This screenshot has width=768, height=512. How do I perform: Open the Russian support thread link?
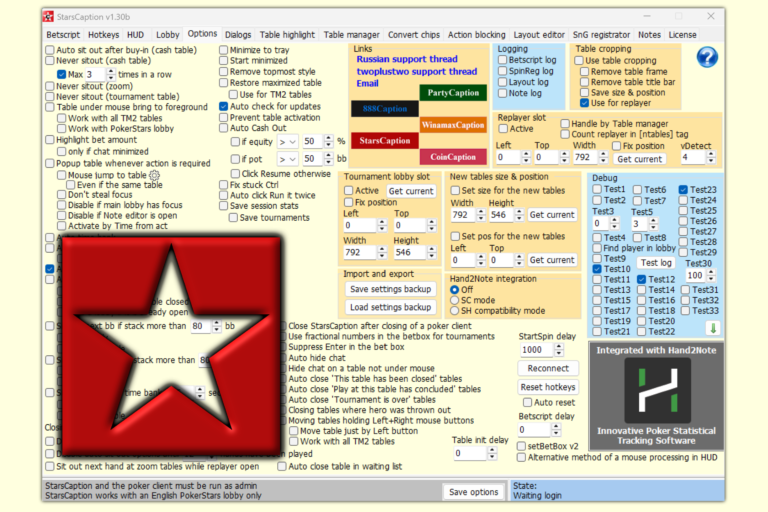(407, 59)
